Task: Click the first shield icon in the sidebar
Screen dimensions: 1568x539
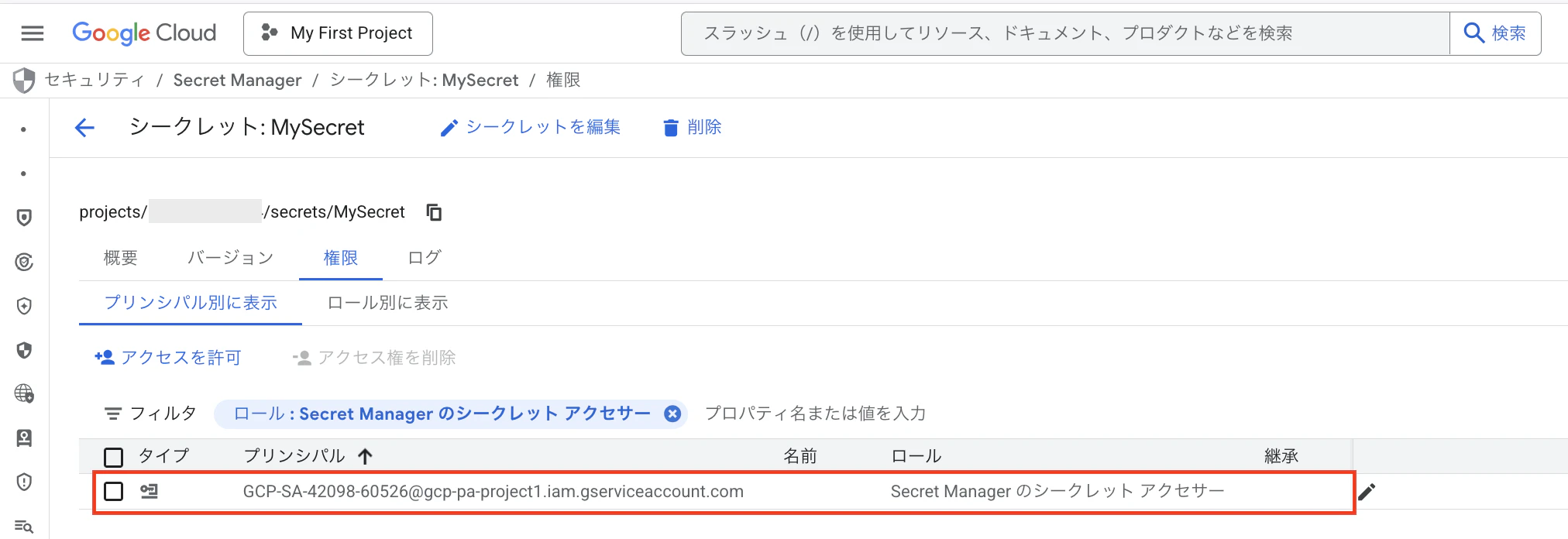Action: (24, 218)
